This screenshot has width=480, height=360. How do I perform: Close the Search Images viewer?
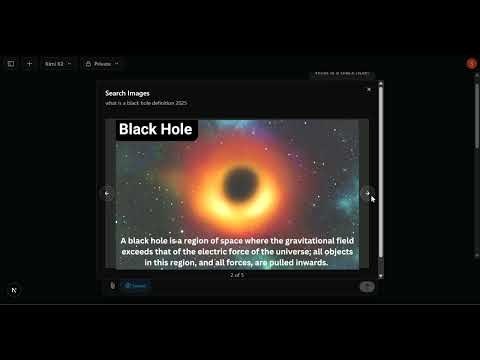point(369,90)
